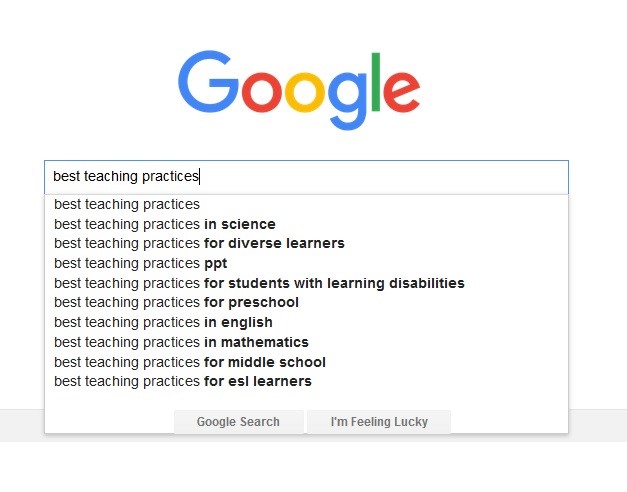Focus the empty right side of search box
Image resolution: width=627 pixels, height=492 pixels.
(x=400, y=177)
